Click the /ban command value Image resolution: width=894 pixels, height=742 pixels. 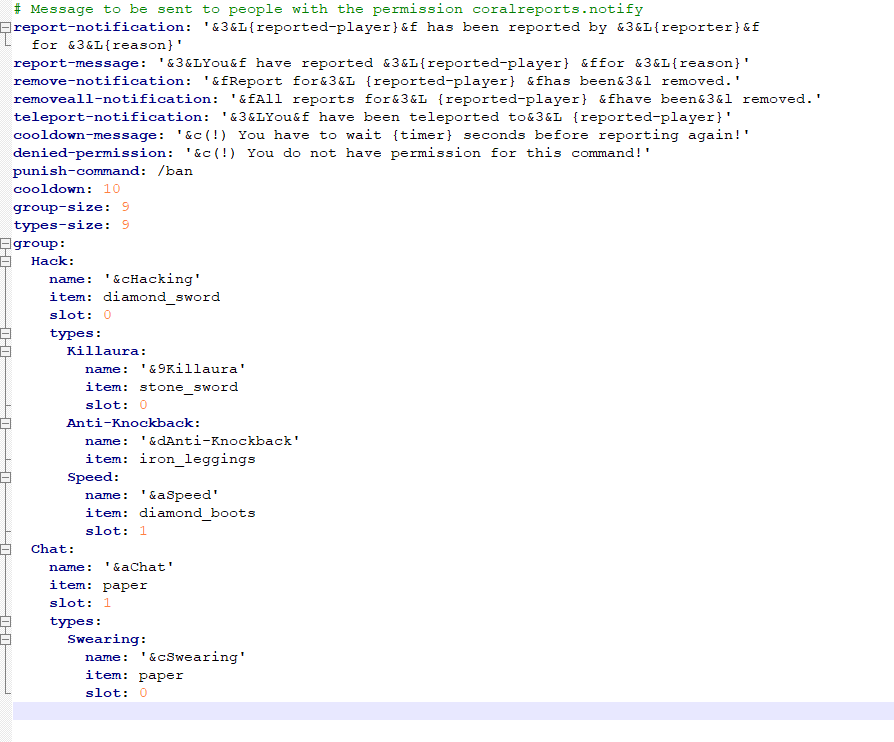pos(175,171)
